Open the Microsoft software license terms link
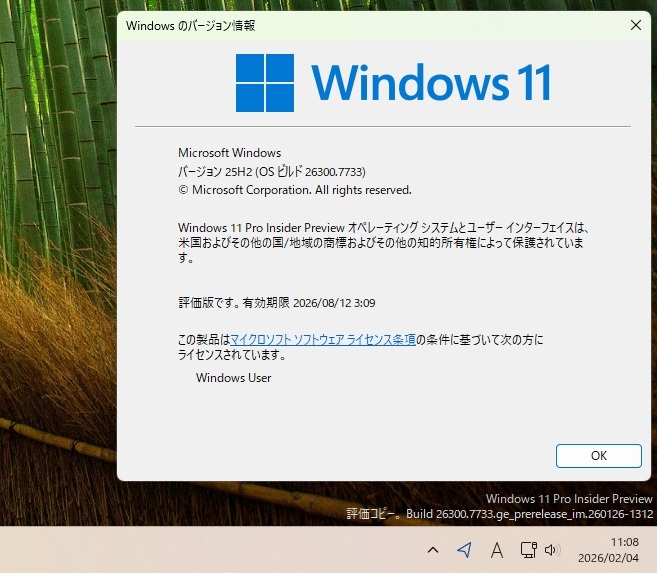 [323, 339]
